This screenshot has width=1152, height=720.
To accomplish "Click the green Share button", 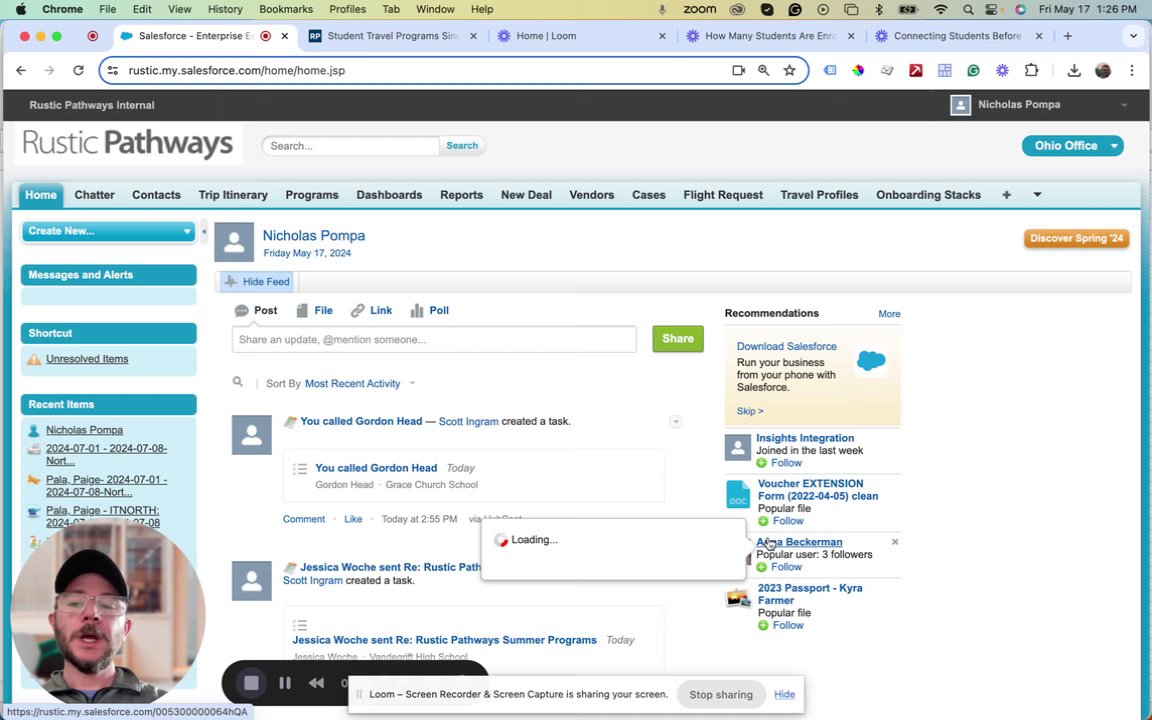I will click(677, 339).
